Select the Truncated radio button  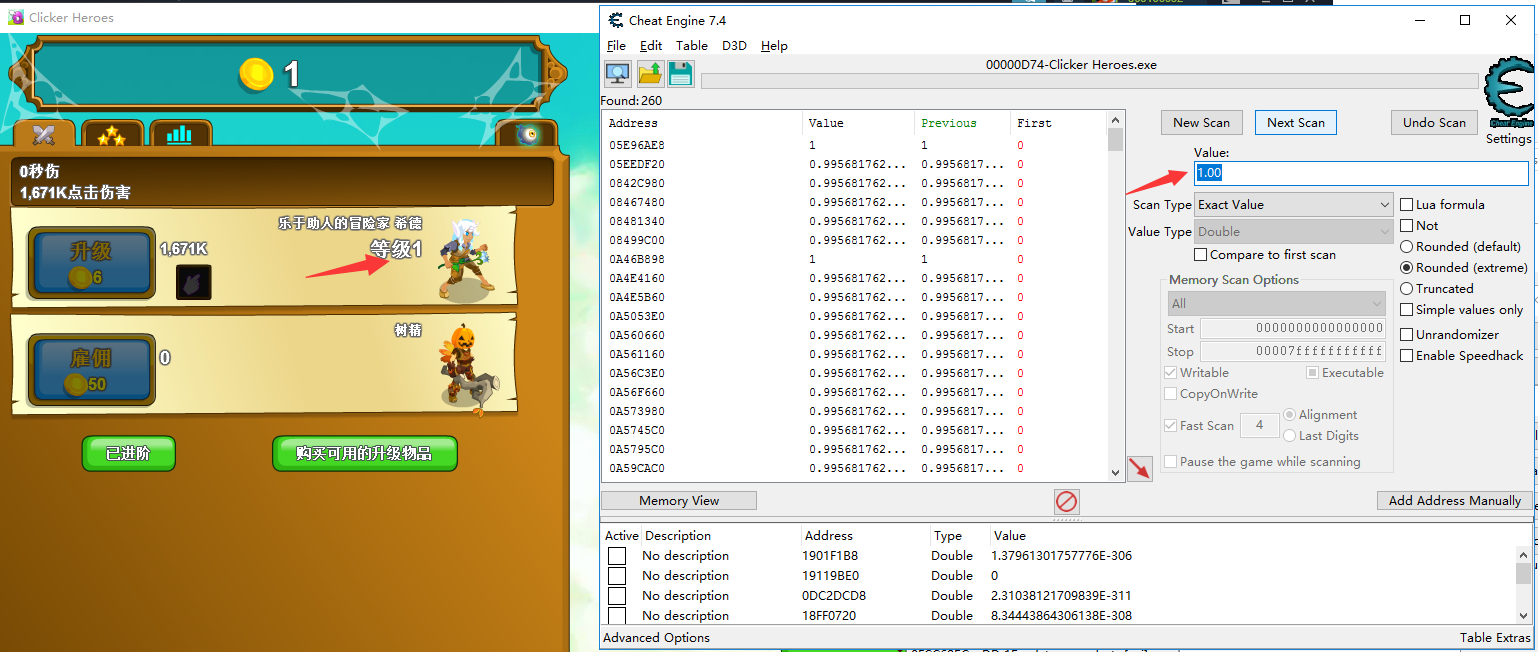click(1407, 288)
